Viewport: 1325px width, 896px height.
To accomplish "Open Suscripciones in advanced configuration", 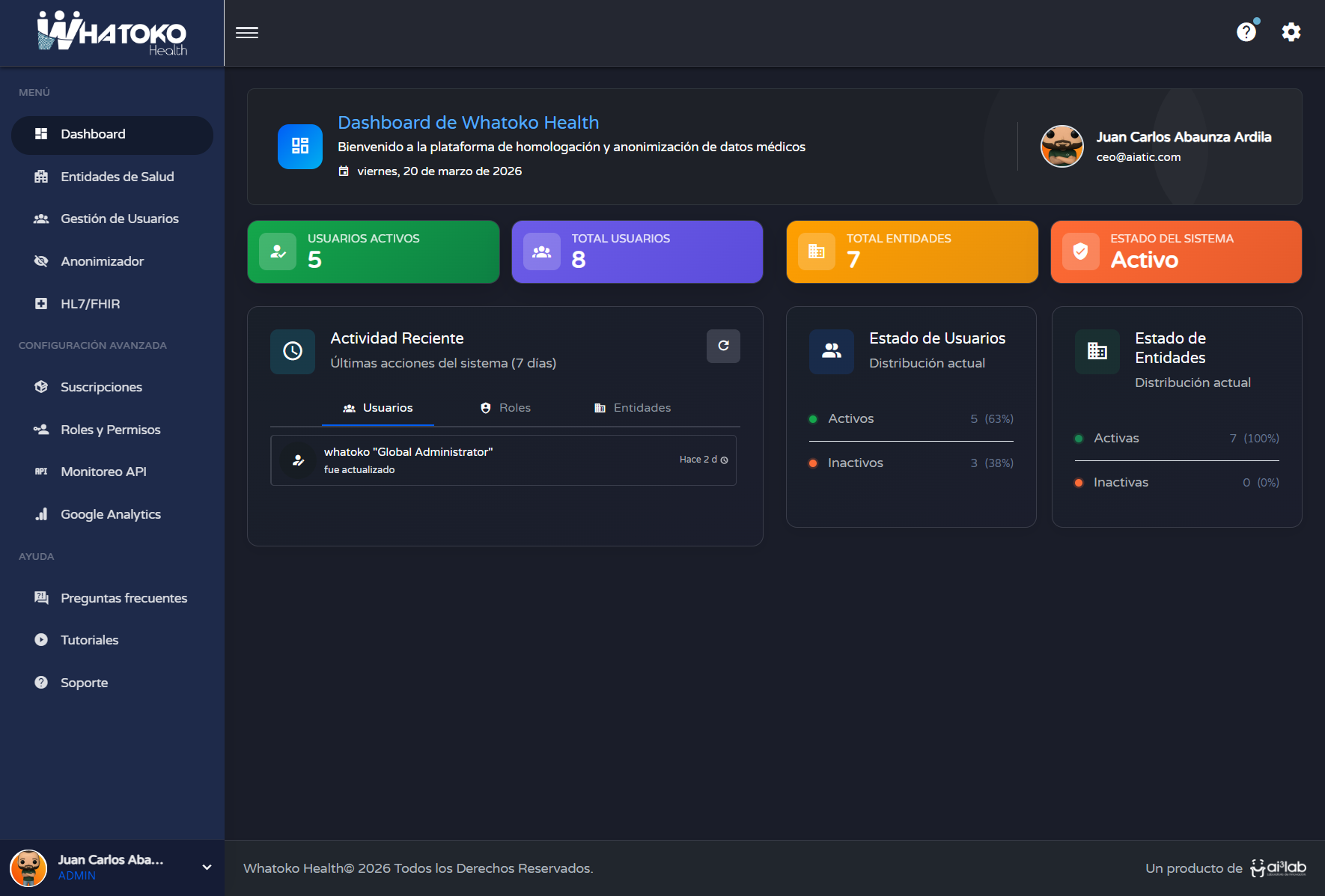I will point(112,387).
